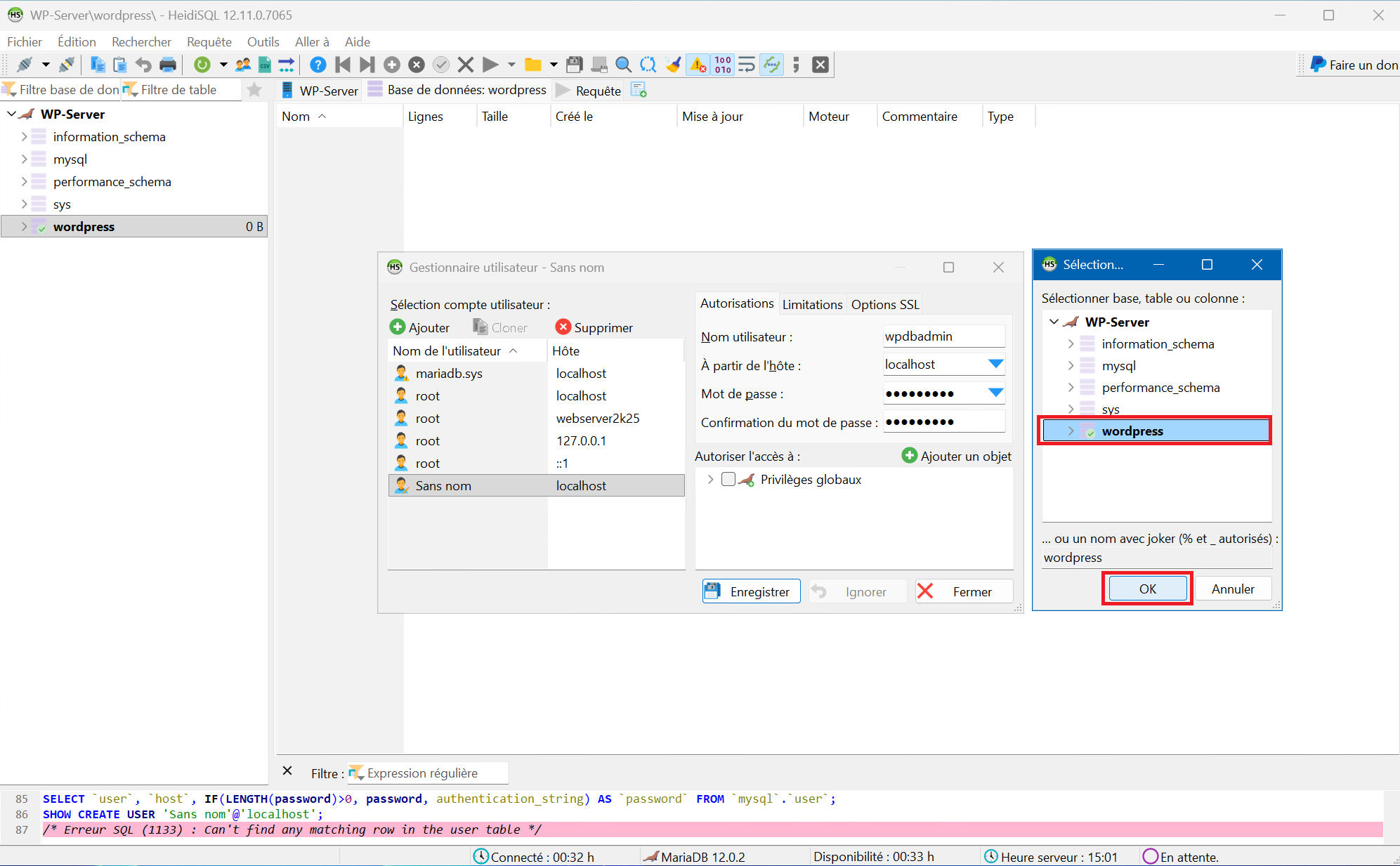
Task: Click the user manager toolbar icon
Action: pyautogui.click(x=243, y=65)
